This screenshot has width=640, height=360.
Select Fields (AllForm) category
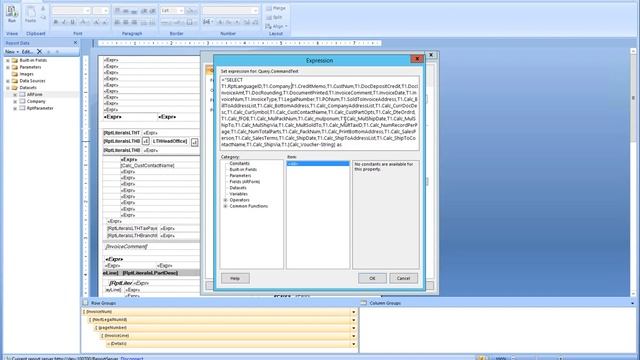pyautogui.click(x=244, y=182)
